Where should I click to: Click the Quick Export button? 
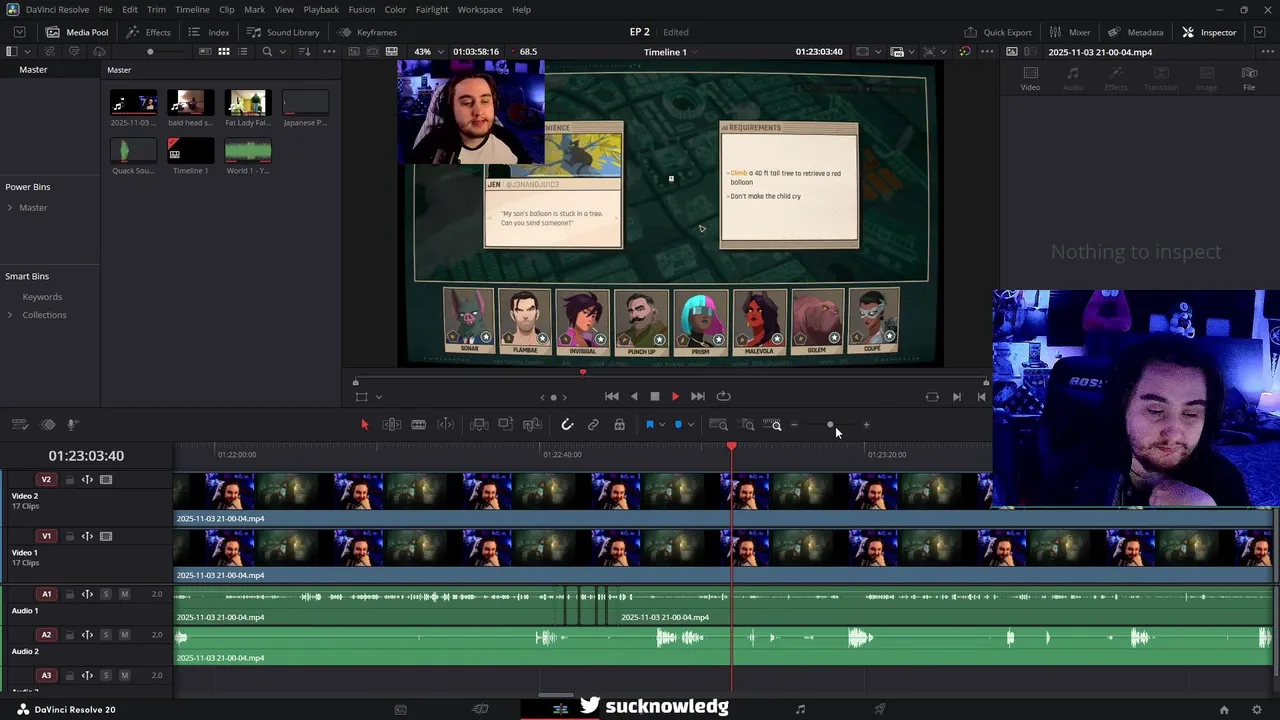coord(998,32)
